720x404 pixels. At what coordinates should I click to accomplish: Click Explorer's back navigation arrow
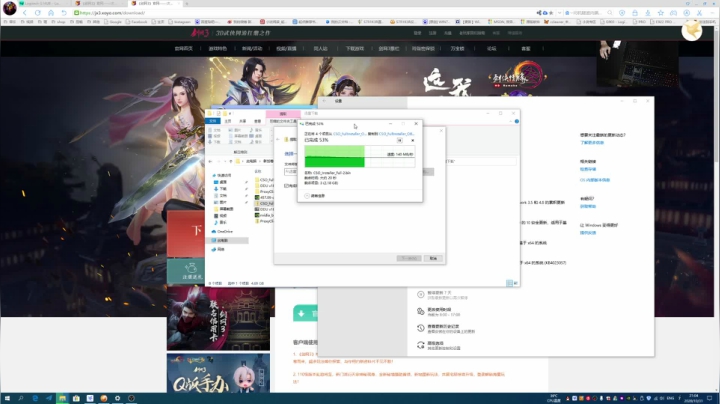click(210, 161)
